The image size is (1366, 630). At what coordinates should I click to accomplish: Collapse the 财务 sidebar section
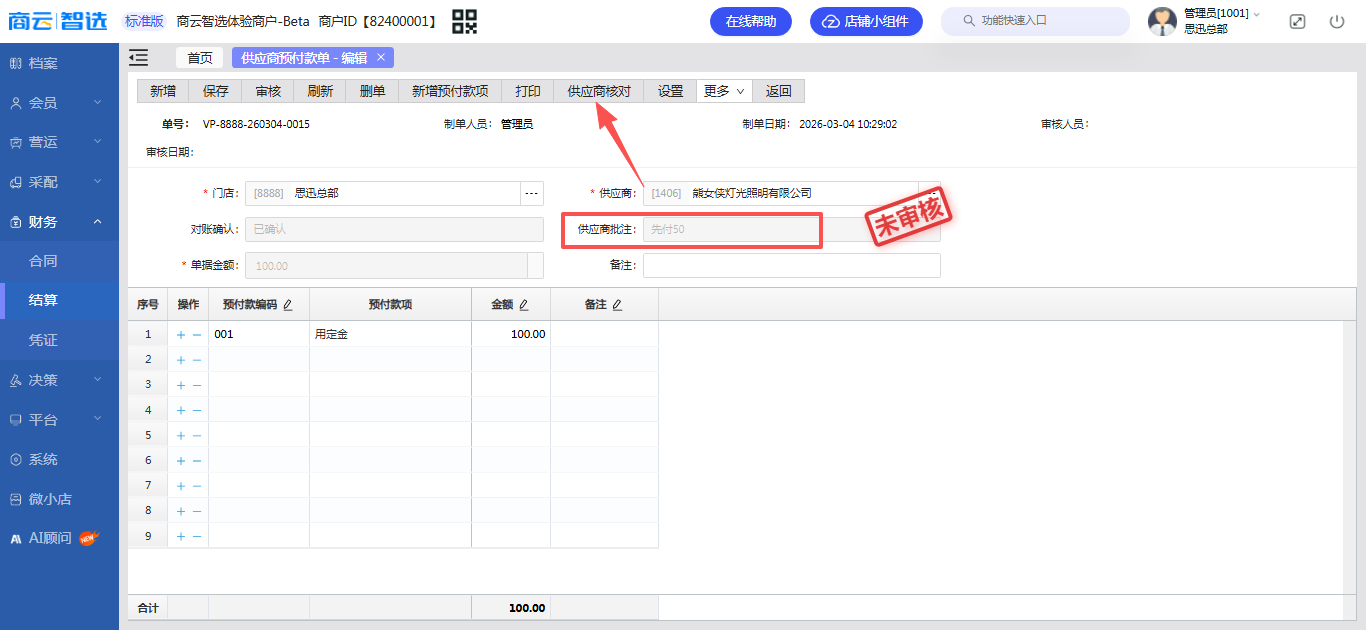coord(59,222)
